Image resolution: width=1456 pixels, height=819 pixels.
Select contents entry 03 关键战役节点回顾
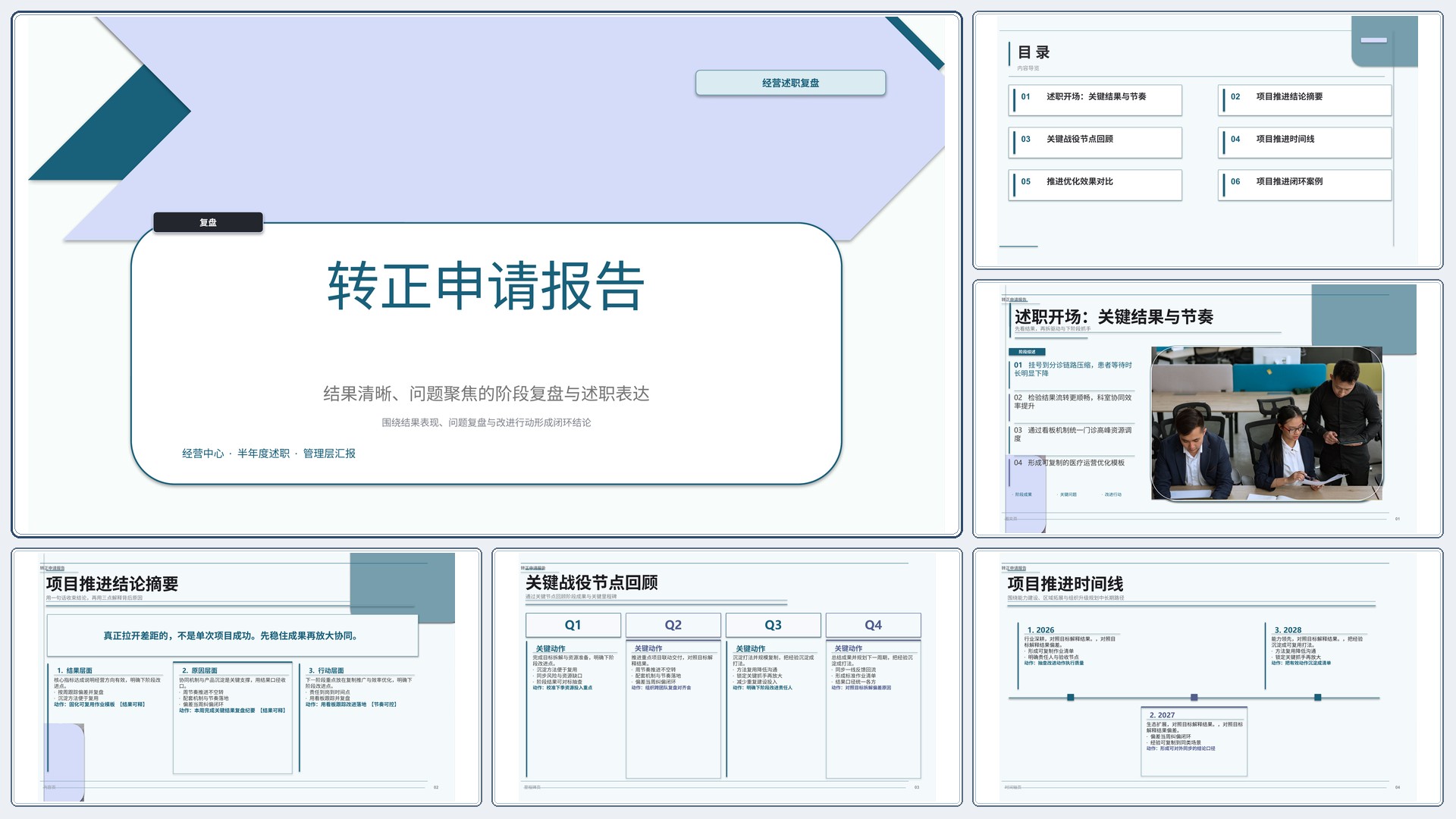coord(1095,143)
